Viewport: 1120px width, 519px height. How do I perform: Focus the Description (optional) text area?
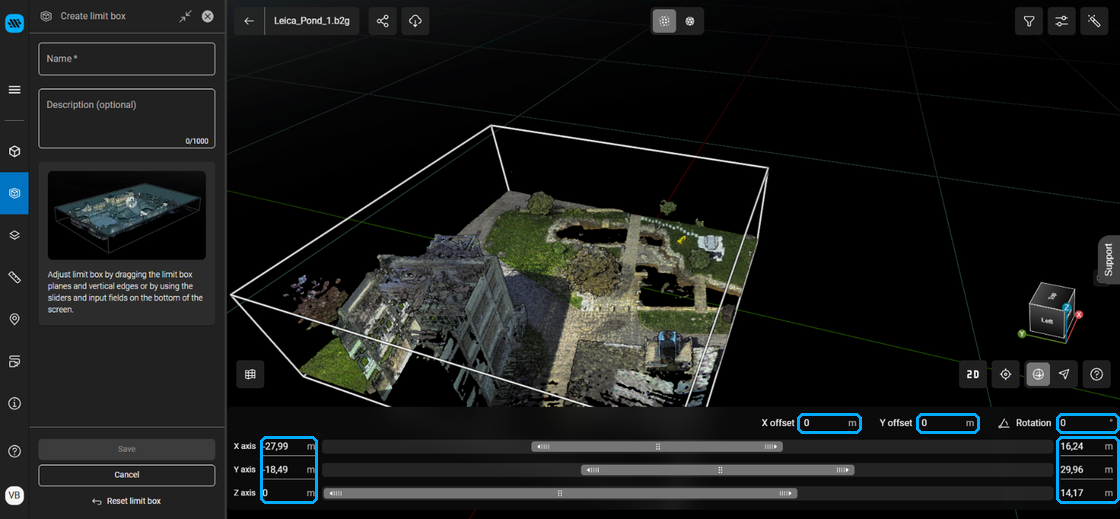(126, 119)
